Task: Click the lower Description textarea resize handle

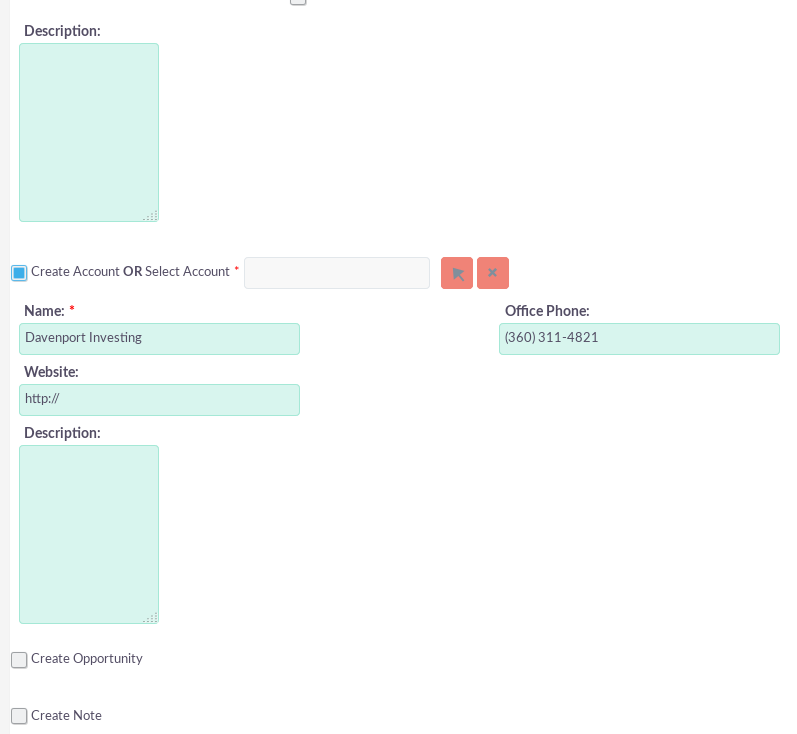Action: click(x=151, y=617)
